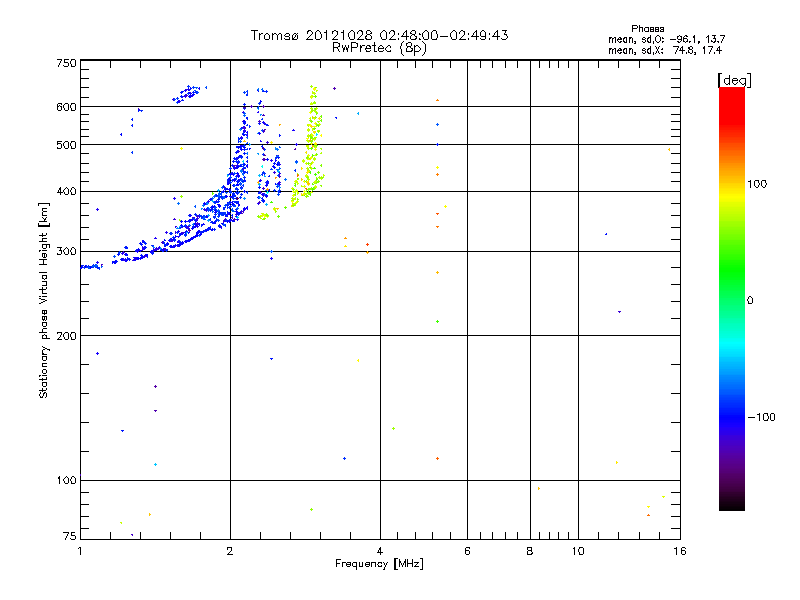This screenshot has height=600, width=800.
Task: Click the 200 tick label on the height axis
Action: pos(66,335)
